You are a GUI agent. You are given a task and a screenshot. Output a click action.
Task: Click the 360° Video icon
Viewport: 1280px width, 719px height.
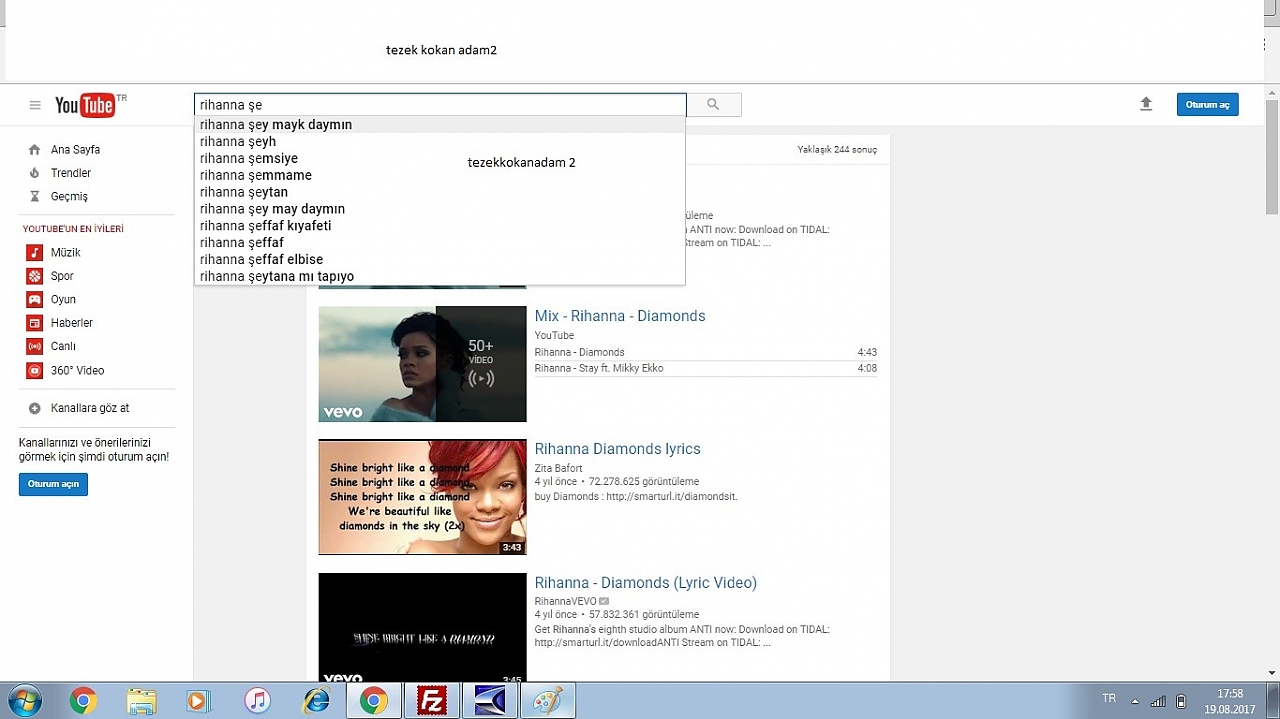(x=35, y=370)
